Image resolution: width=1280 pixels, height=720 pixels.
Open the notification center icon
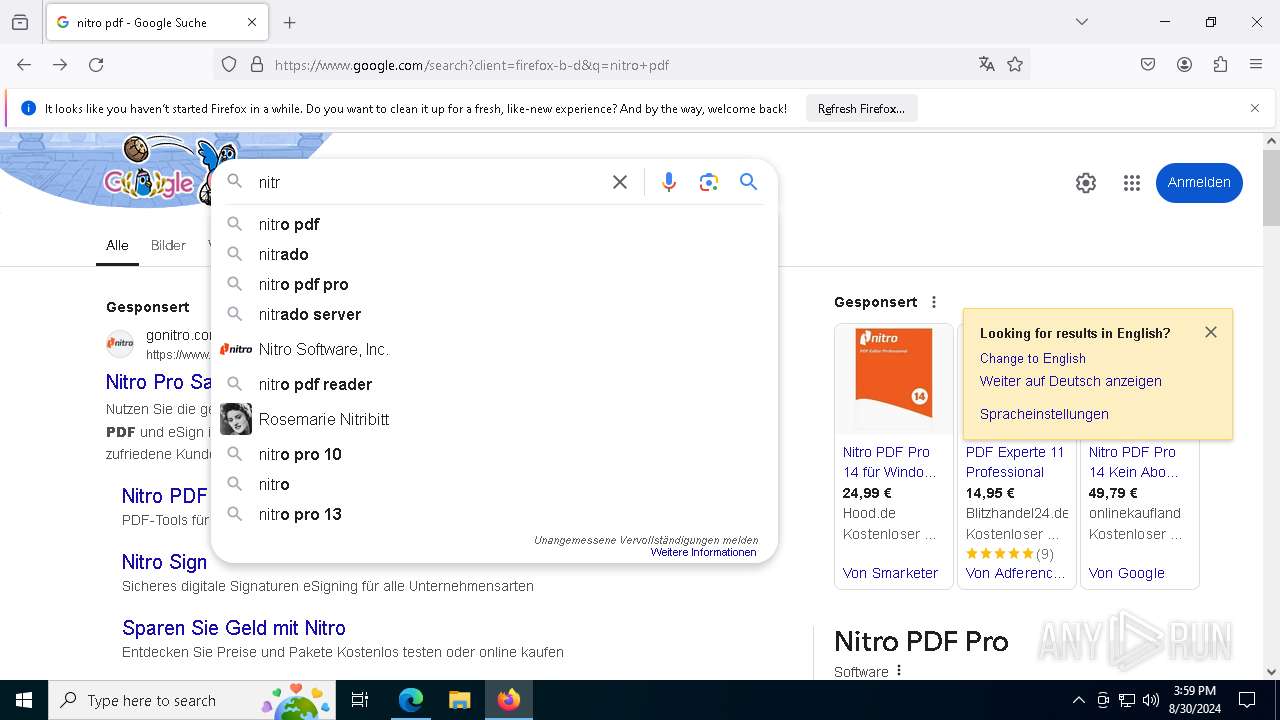1247,700
